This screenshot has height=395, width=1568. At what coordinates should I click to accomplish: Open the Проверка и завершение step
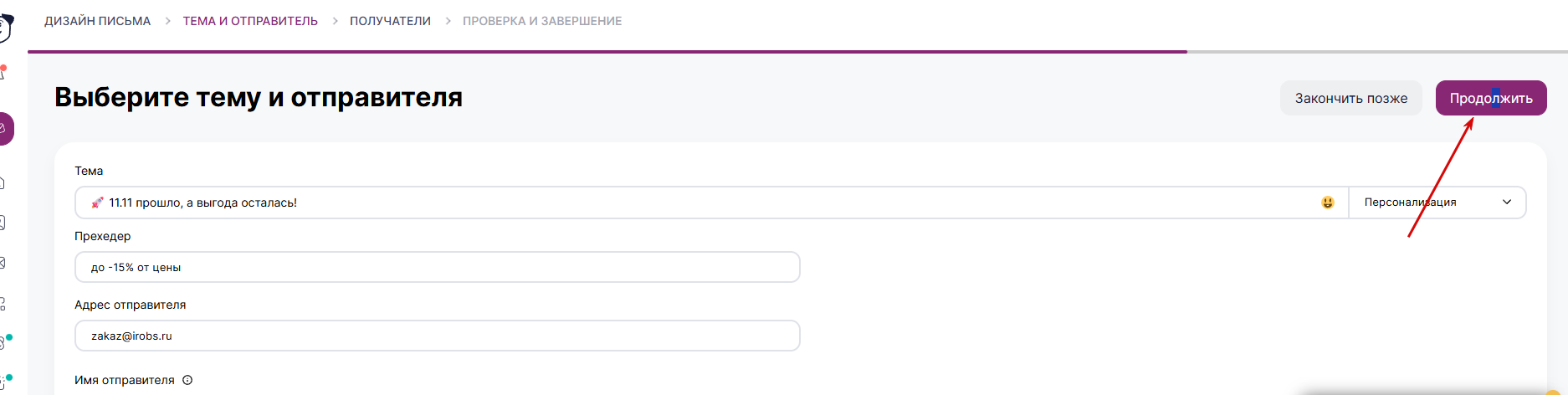pos(542,21)
